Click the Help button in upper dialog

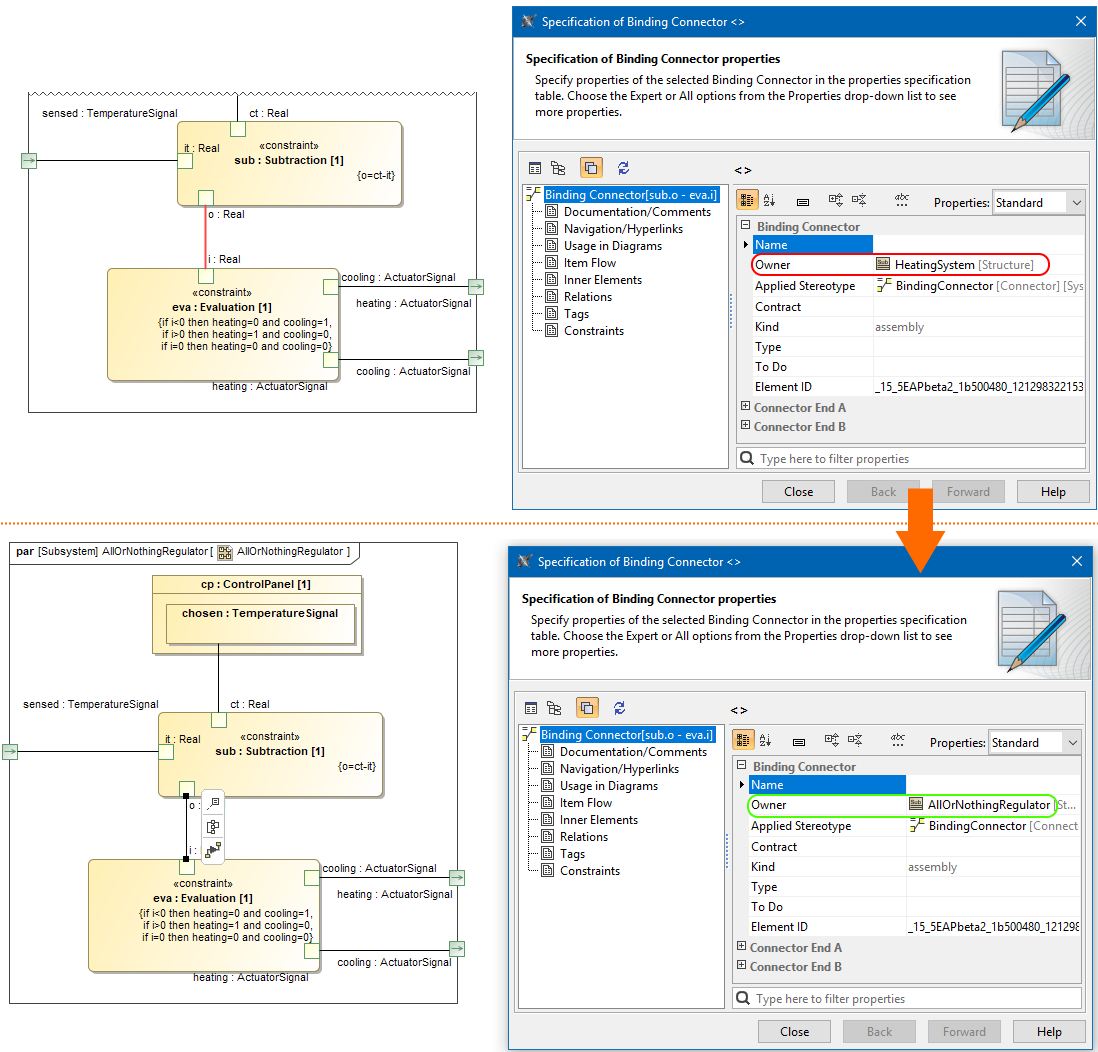click(1052, 492)
